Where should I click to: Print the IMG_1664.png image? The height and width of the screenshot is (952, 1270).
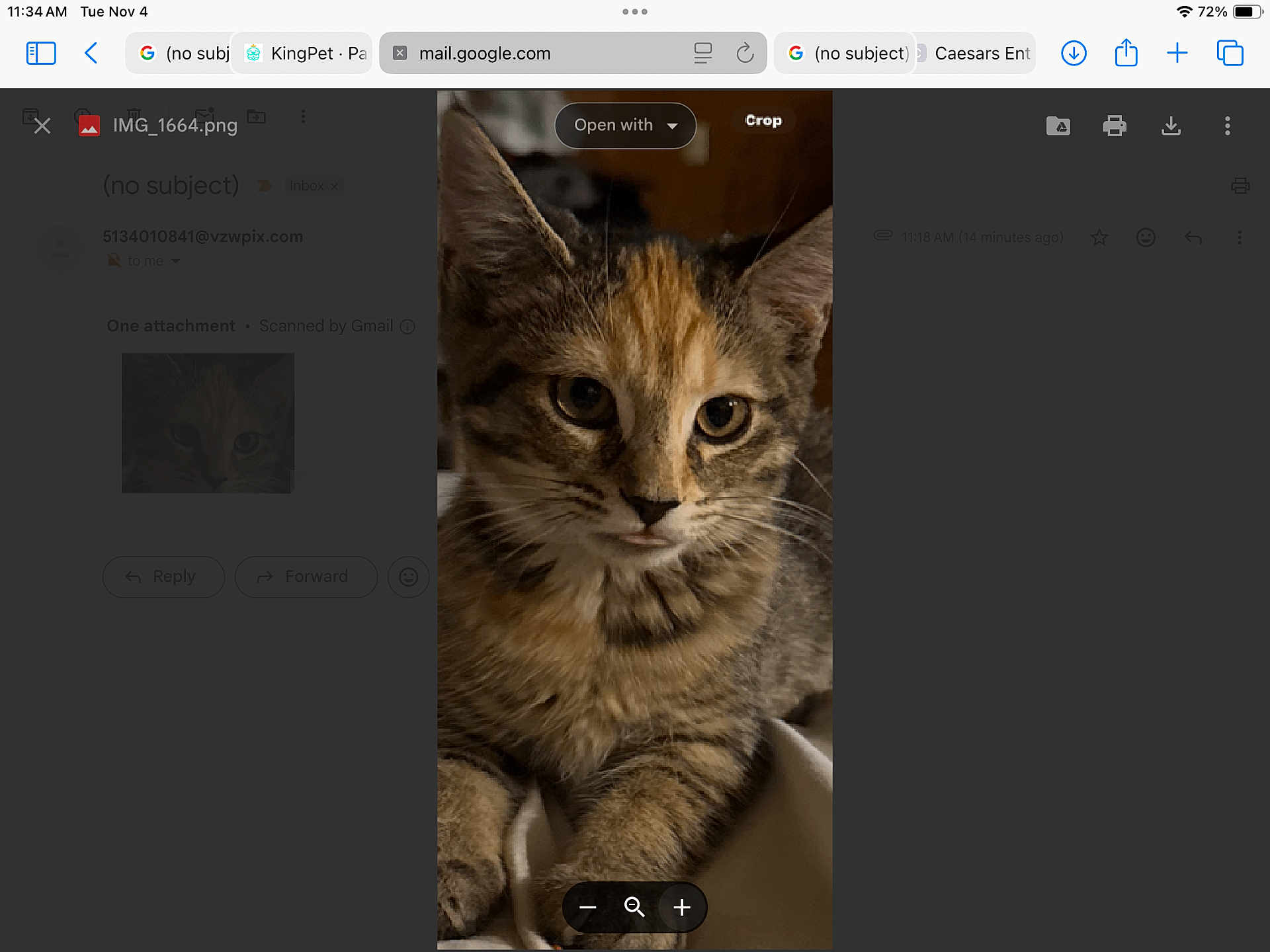(x=1114, y=126)
